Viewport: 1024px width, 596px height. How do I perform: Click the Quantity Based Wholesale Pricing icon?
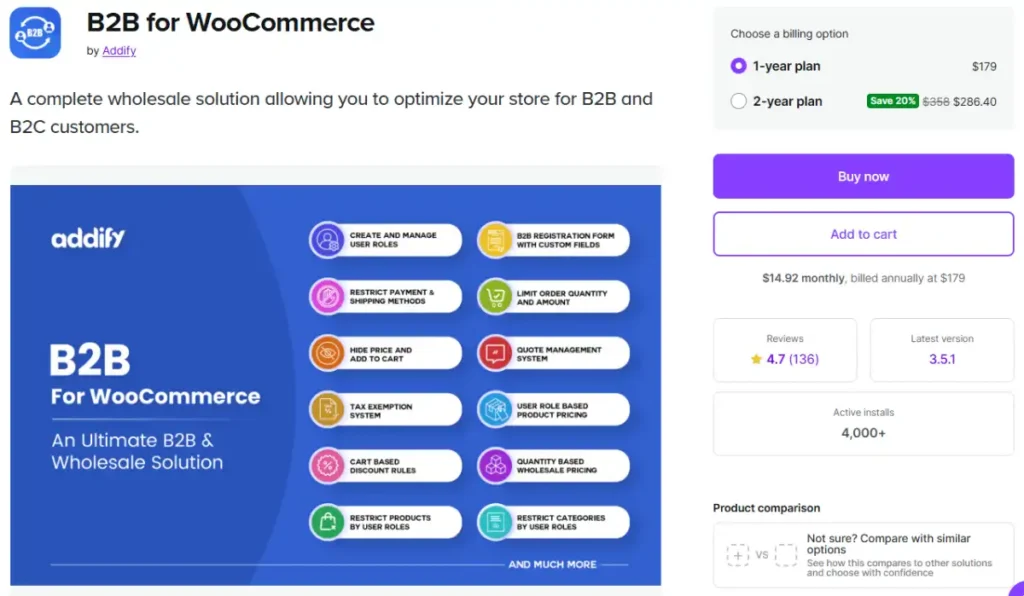(x=494, y=466)
